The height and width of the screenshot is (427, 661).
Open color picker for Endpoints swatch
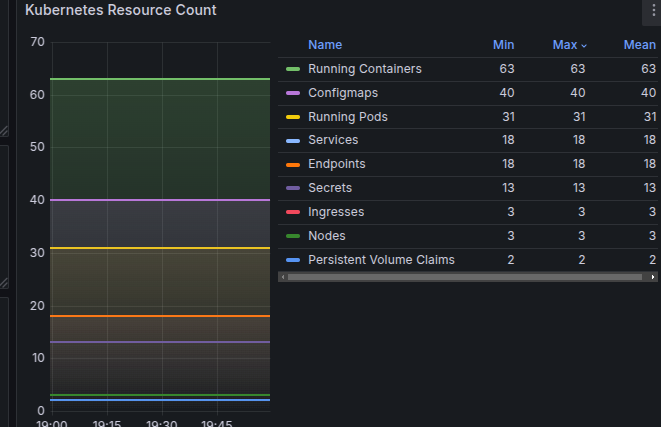pyautogui.click(x=293, y=165)
